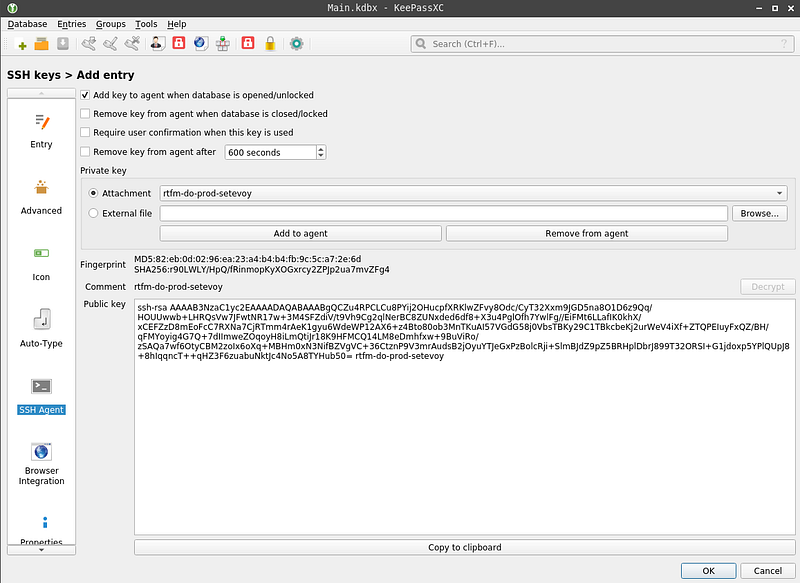800x583 pixels.
Task: Open the Database menu
Action: coord(28,24)
